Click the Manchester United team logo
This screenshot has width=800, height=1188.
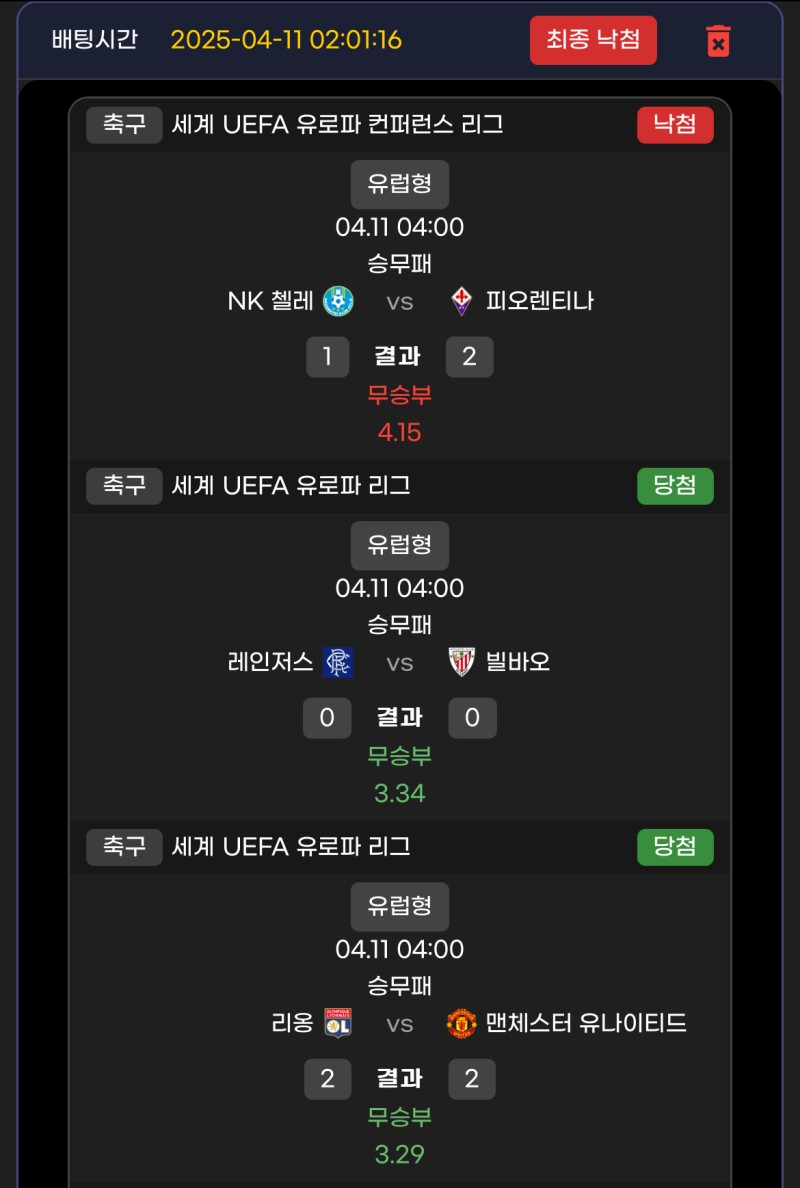pos(461,1023)
